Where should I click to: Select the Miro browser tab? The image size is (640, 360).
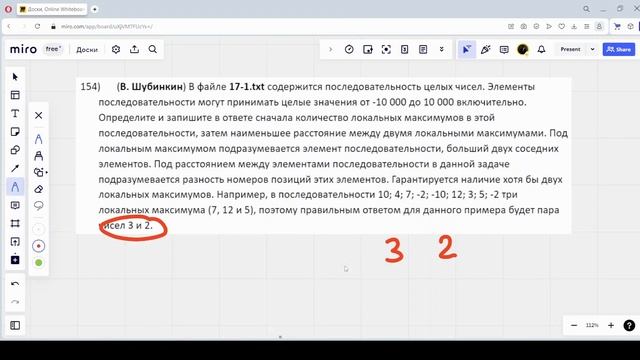[52, 9]
